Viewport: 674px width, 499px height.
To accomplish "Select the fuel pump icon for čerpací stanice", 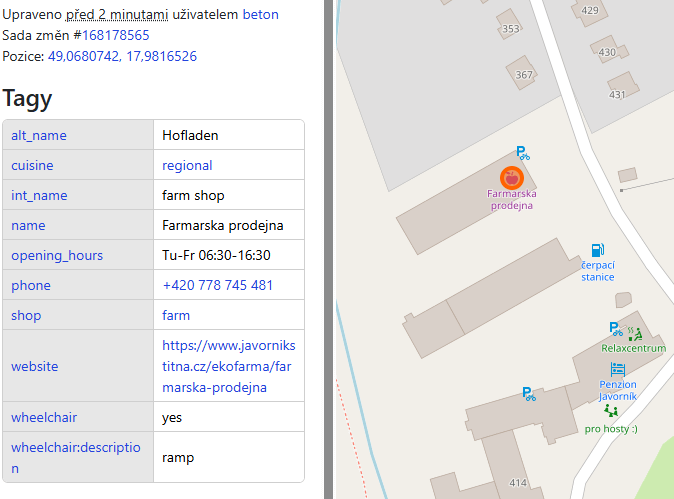I will pos(597,250).
